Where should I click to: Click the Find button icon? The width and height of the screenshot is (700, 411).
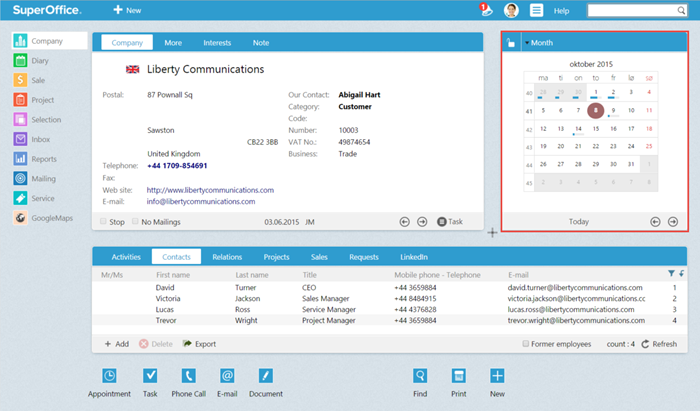point(420,376)
